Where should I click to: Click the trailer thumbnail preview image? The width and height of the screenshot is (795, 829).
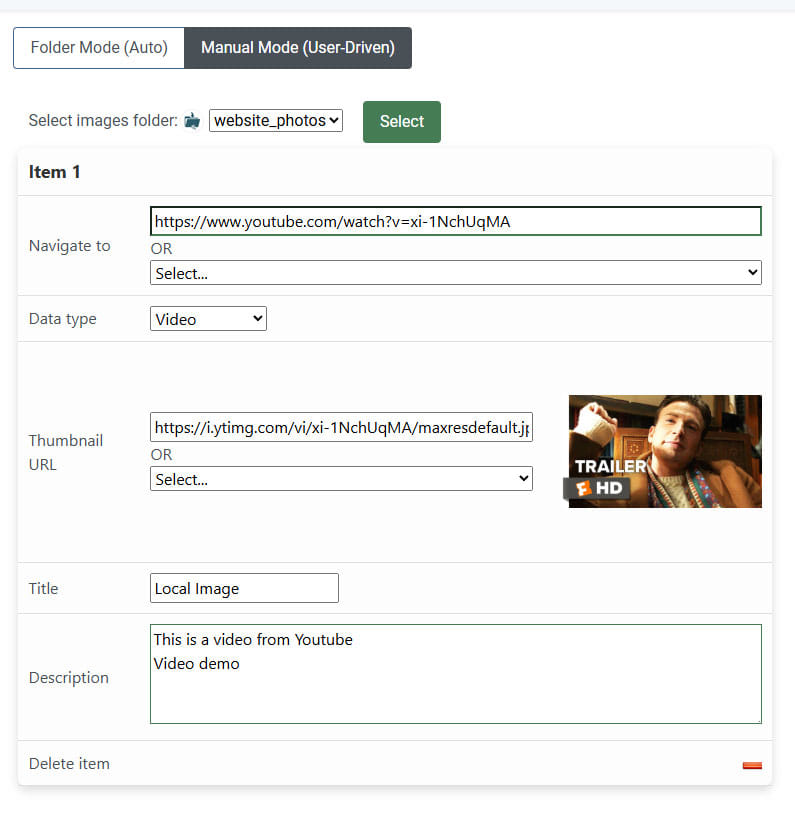tap(665, 451)
